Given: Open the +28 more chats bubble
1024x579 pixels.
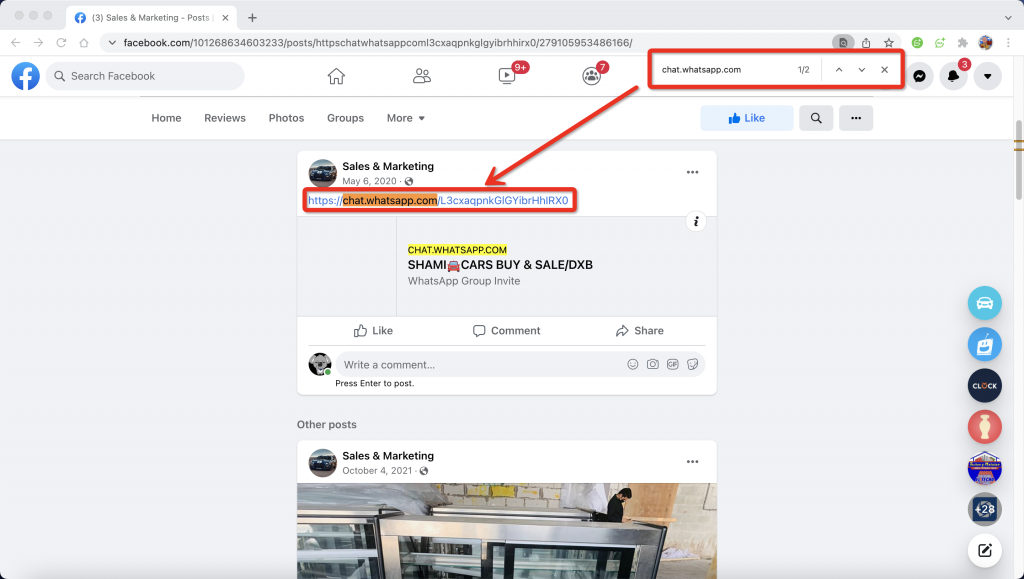Looking at the screenshot, I should [985, 510].
